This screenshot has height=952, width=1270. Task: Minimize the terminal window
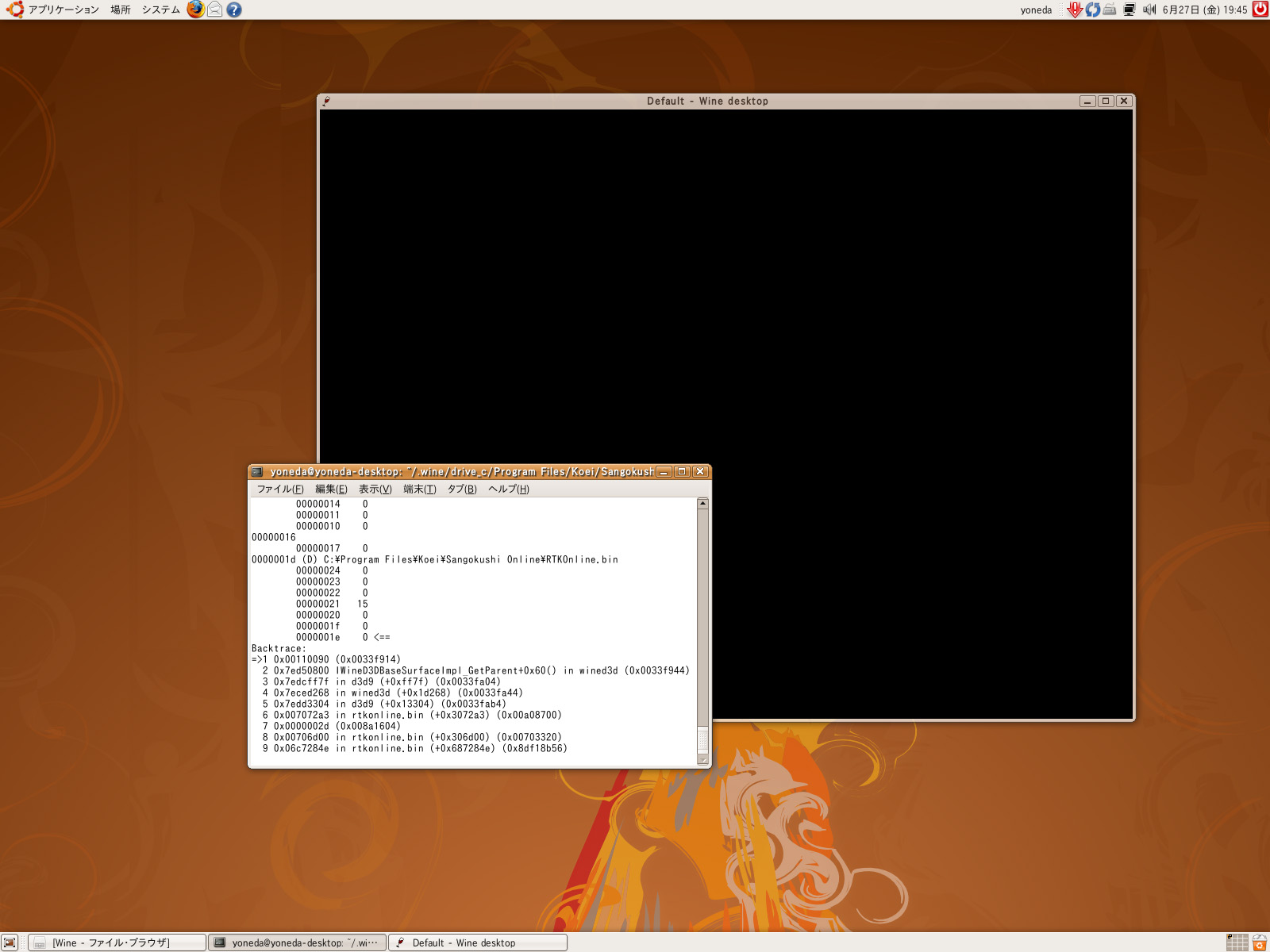[664, 471]
